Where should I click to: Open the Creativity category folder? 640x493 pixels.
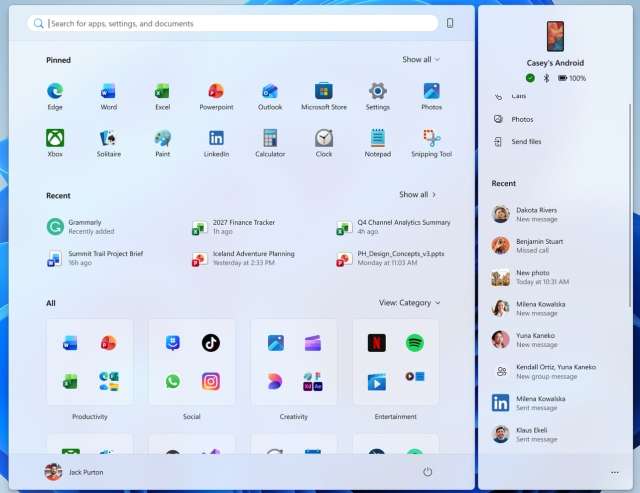[x=293, y=362]
